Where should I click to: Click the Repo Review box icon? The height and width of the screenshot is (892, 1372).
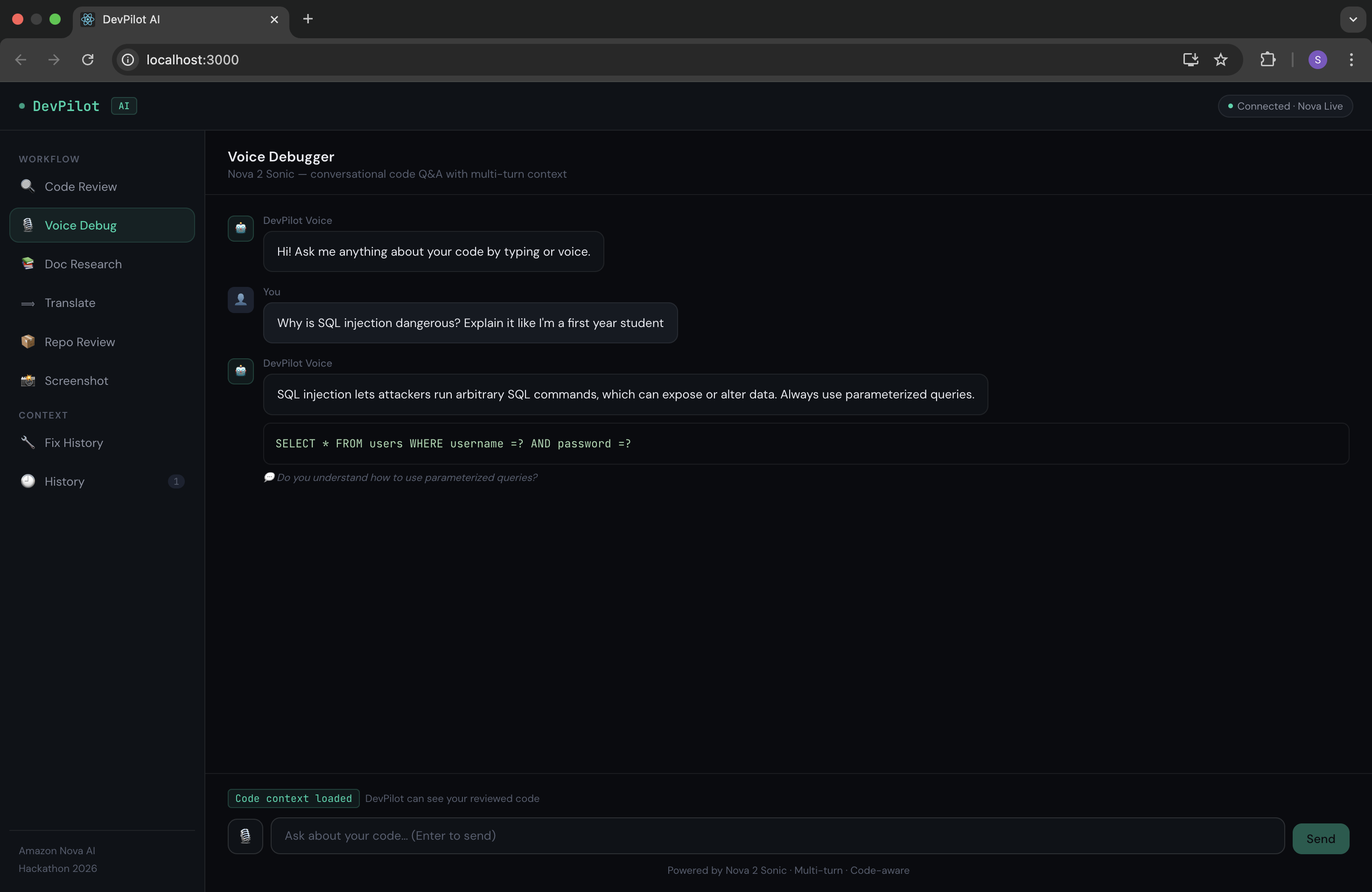28,341
